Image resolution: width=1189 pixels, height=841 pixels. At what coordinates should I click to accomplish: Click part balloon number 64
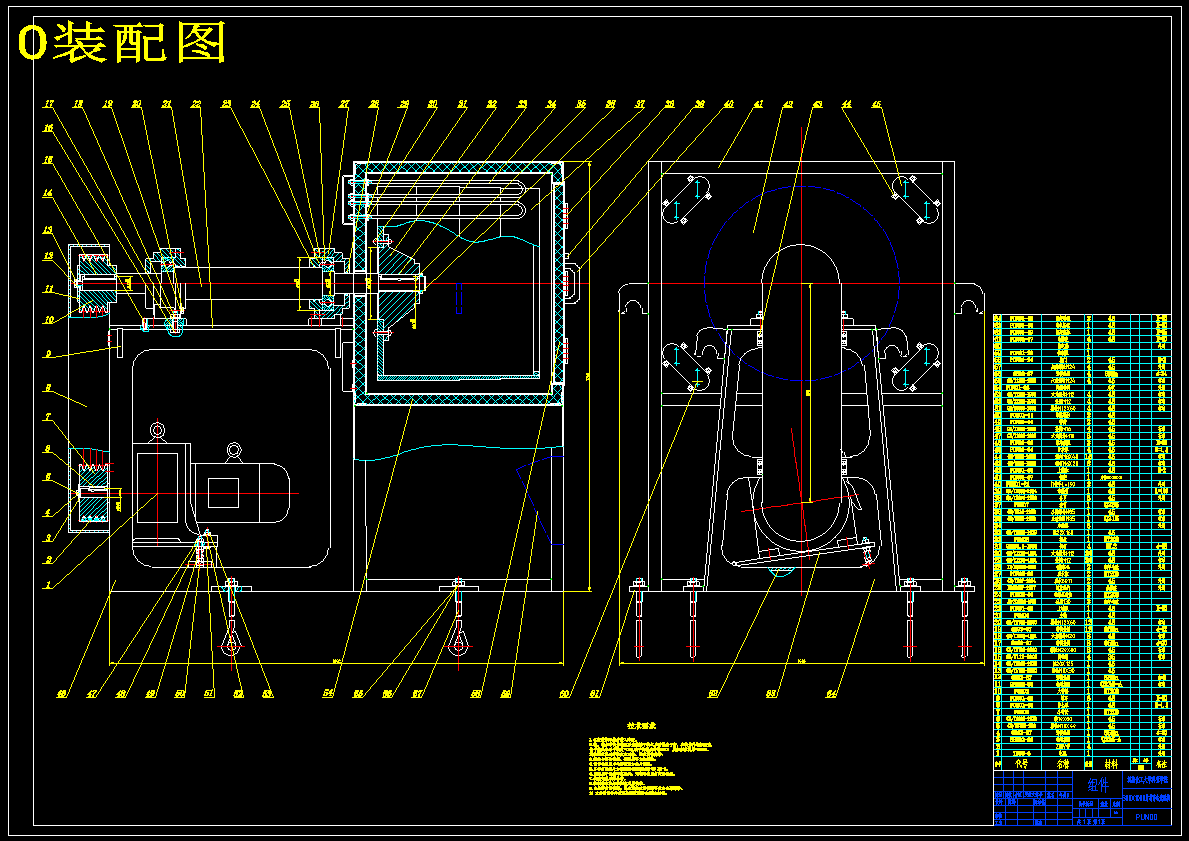pos(830,693)
